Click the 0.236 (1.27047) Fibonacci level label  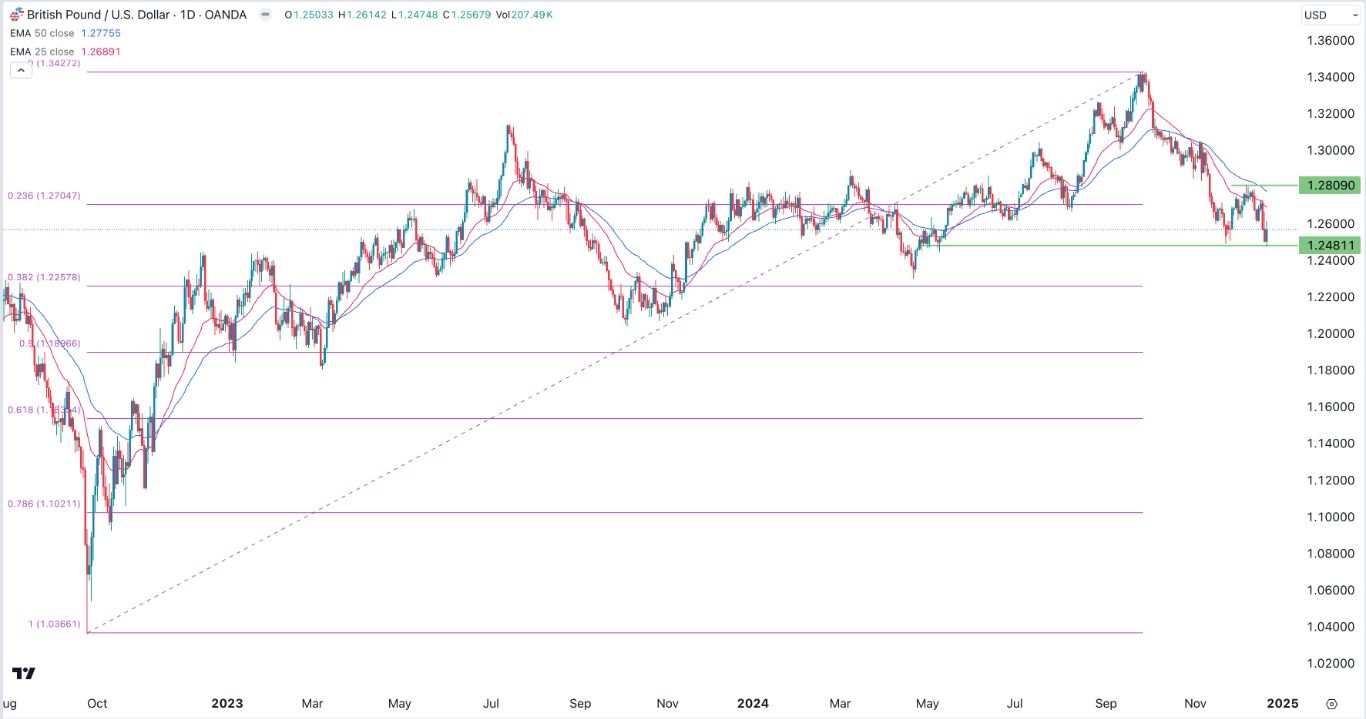pos(43,198)
